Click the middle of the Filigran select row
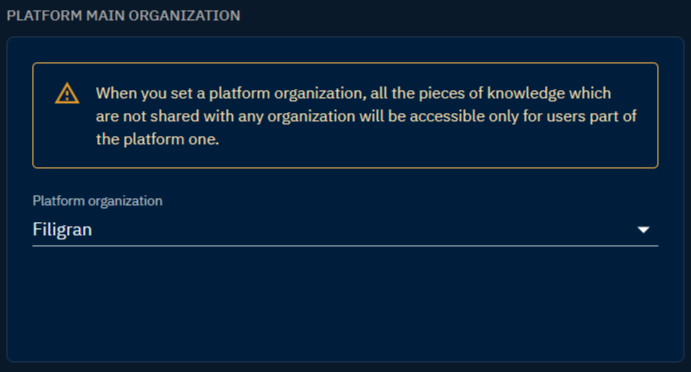The width and height of the screenshot is (691, 372). click(x=345, y=230)
